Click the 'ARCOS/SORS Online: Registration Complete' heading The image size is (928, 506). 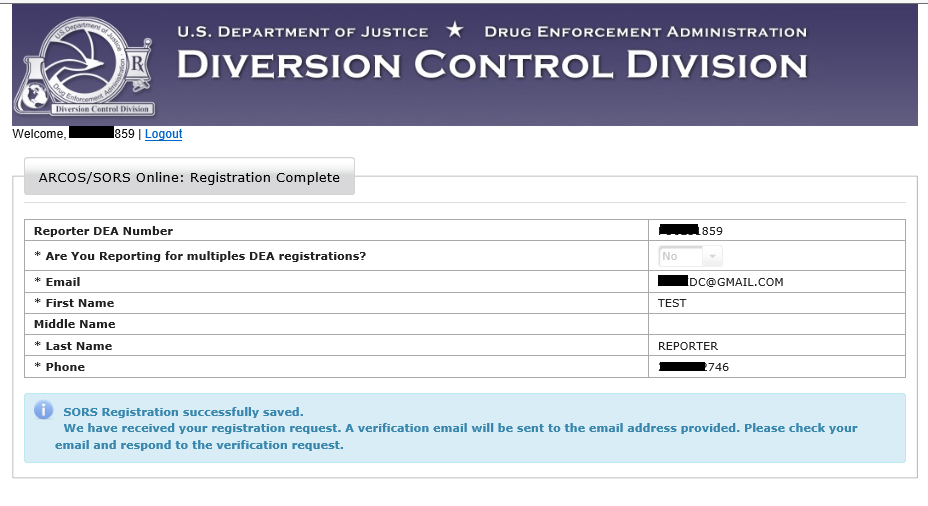(x=189, y=178)
